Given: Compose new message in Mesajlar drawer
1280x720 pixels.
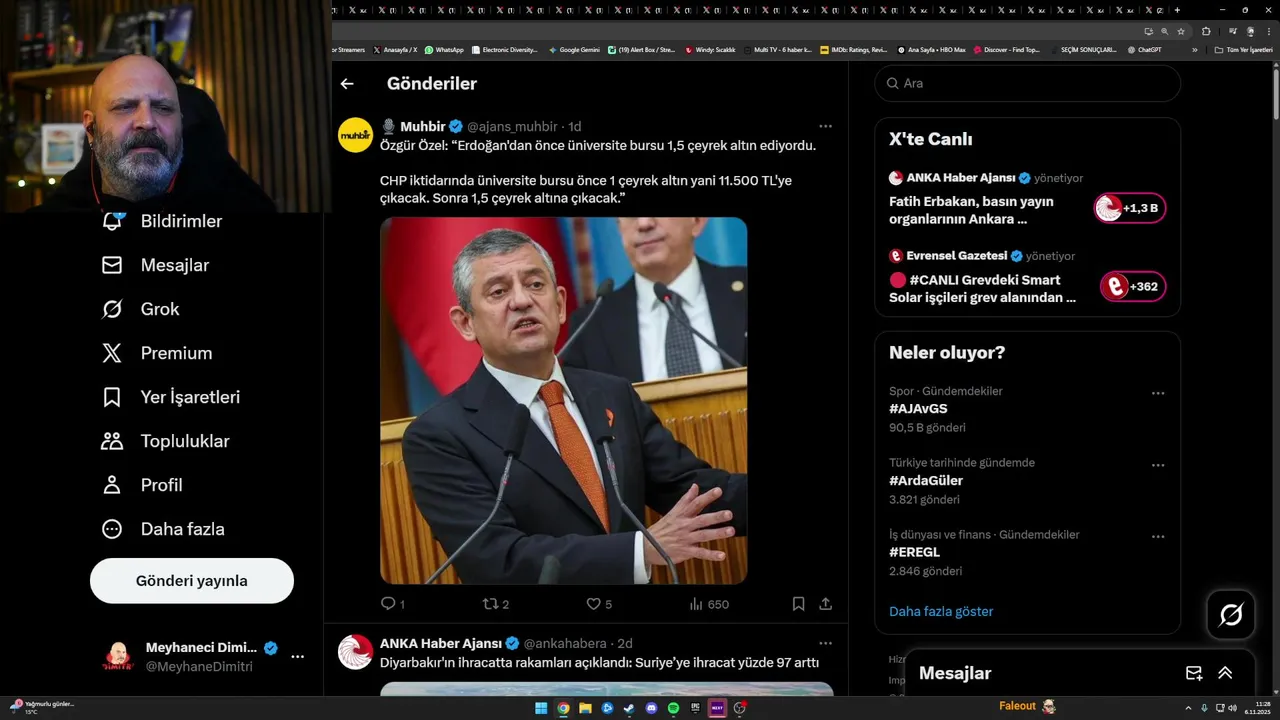Looking at the screenshot, I should (1194, 673).
